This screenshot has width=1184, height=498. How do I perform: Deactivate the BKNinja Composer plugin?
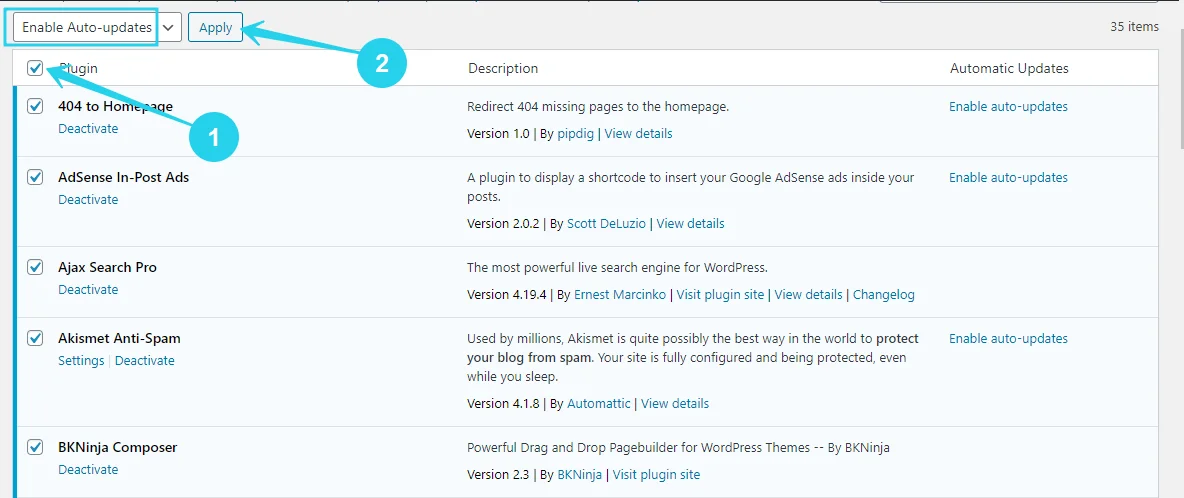point(88,469)
